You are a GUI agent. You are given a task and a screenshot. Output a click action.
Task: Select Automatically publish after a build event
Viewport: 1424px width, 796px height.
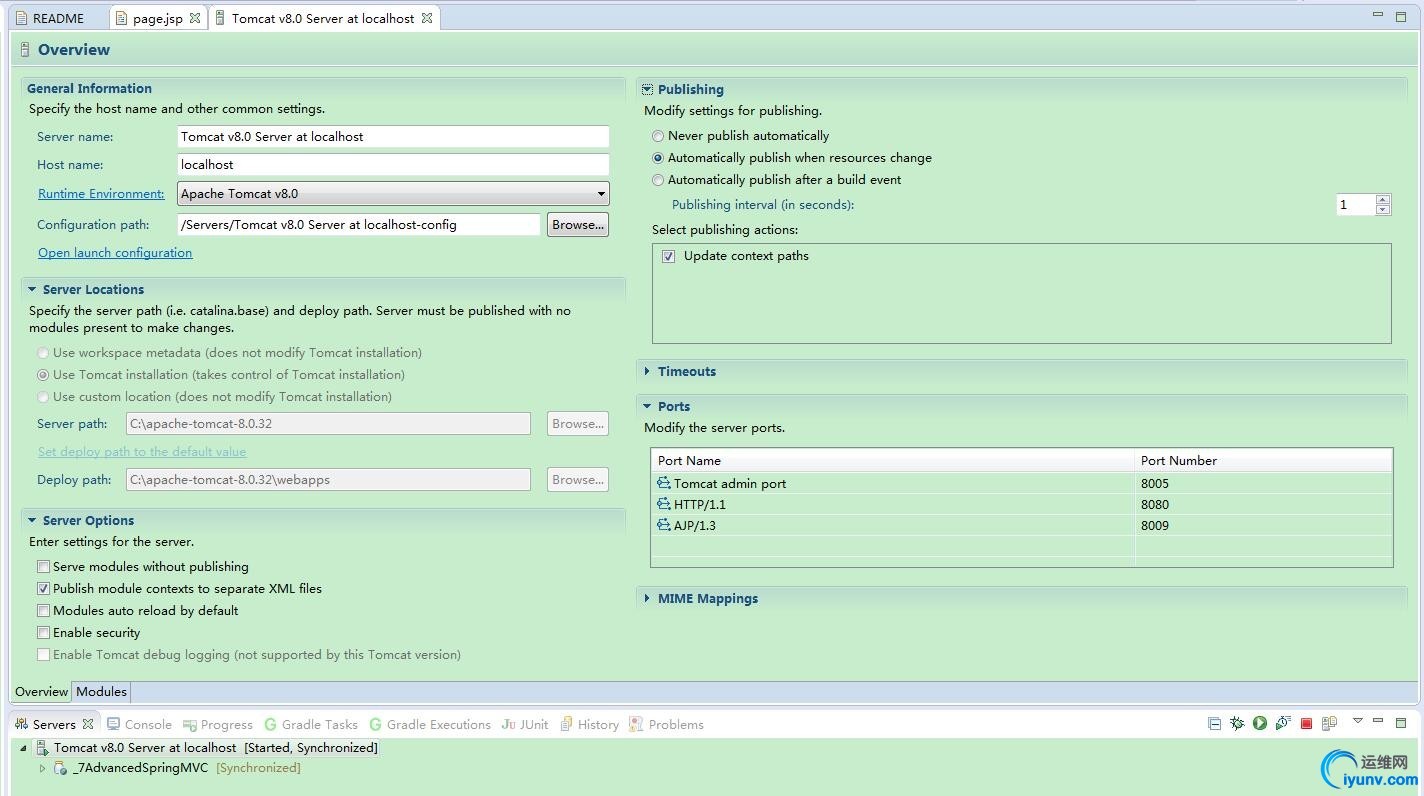click(658, 180)
